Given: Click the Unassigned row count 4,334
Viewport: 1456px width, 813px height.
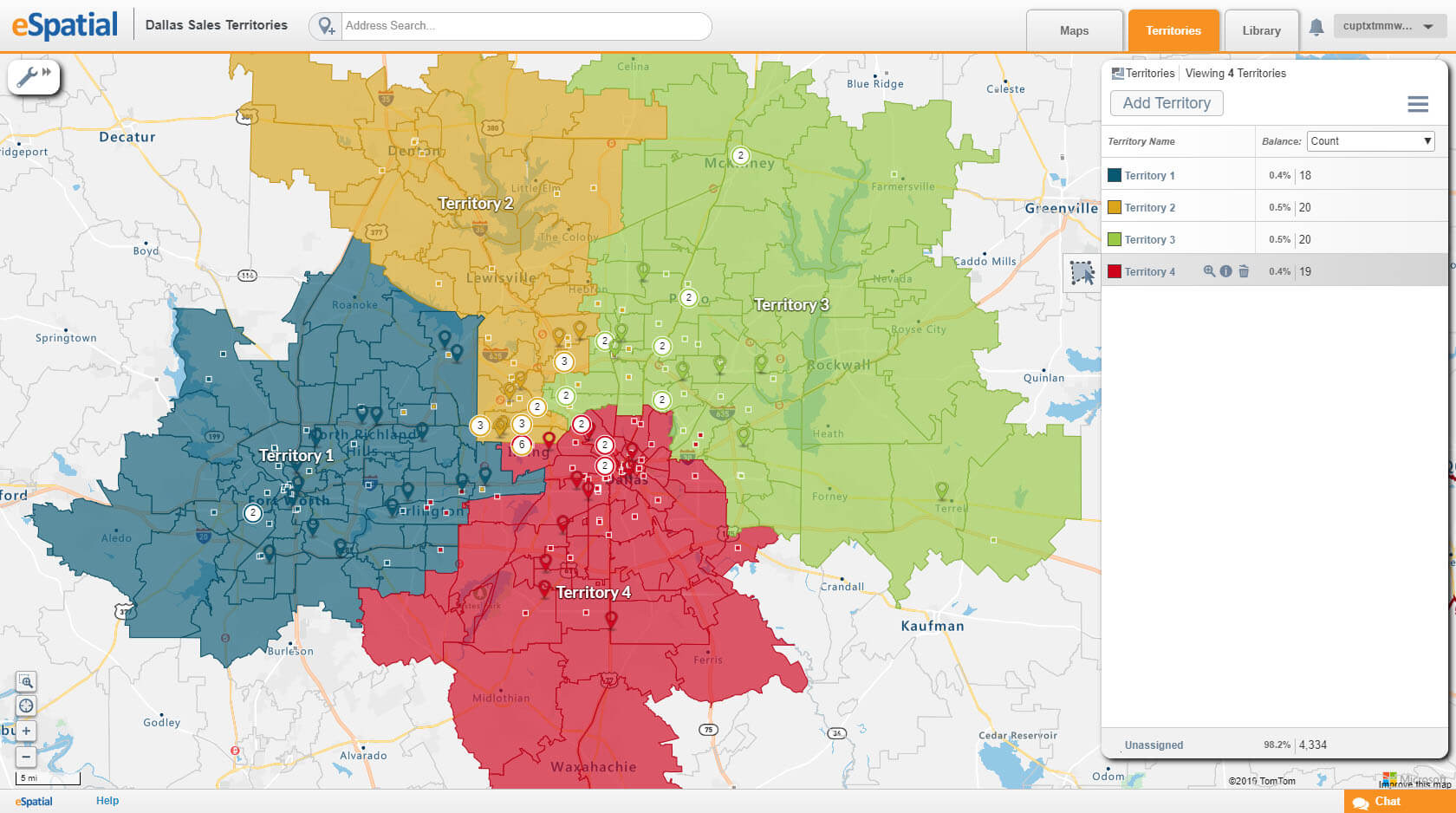Looking at the screenshot, I should 1313,745.
